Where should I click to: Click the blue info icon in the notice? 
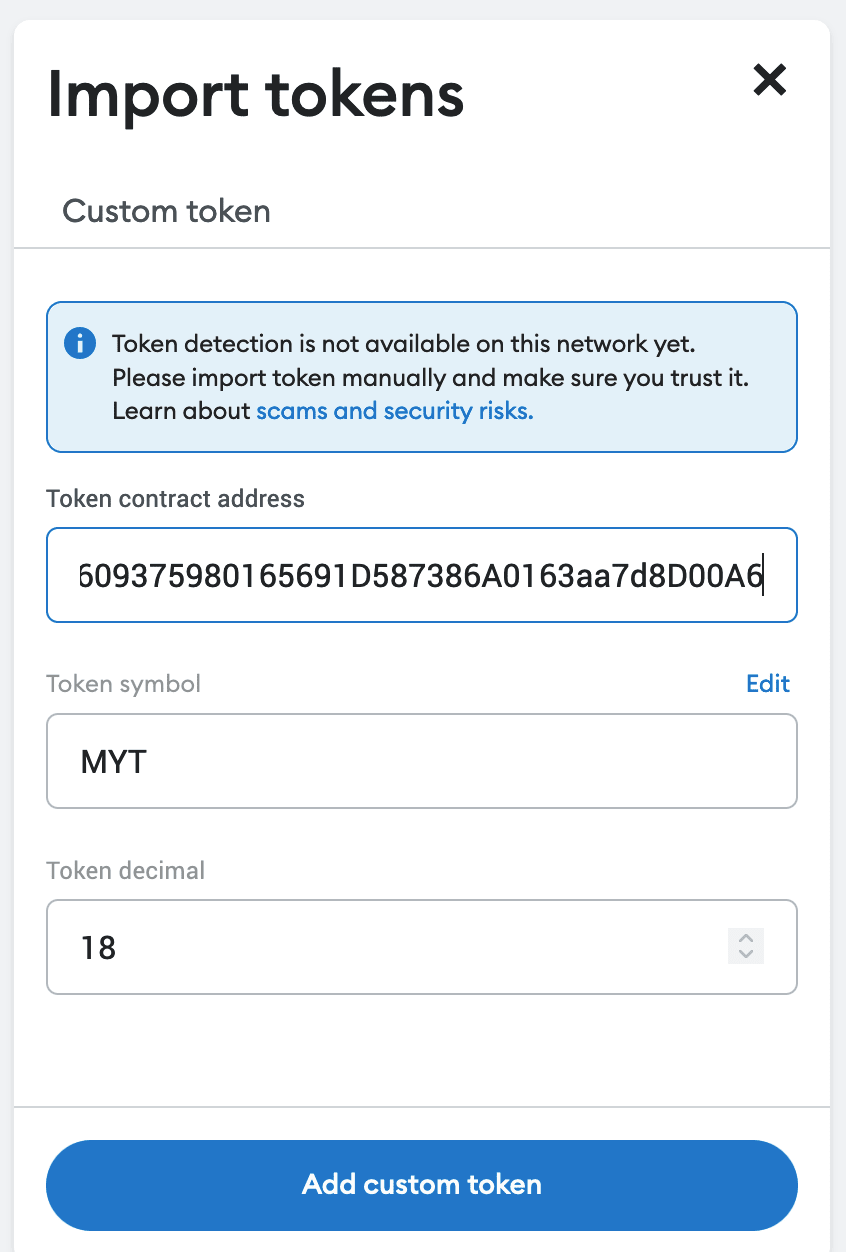79,344
